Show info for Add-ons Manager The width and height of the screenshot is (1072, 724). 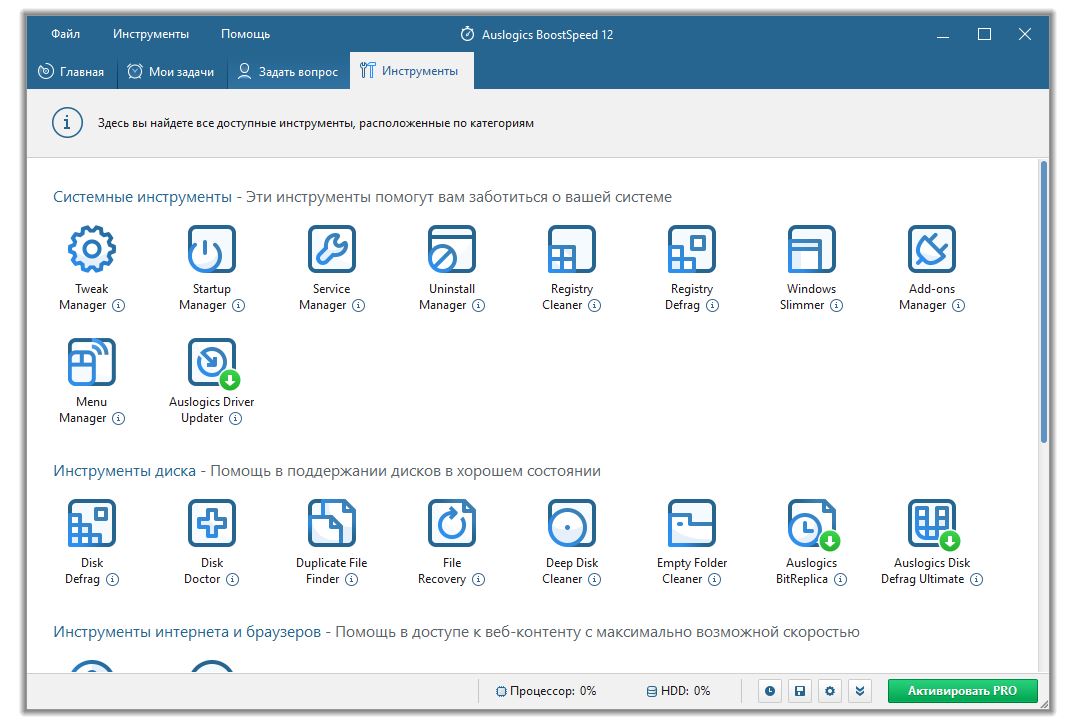point(959,306)
